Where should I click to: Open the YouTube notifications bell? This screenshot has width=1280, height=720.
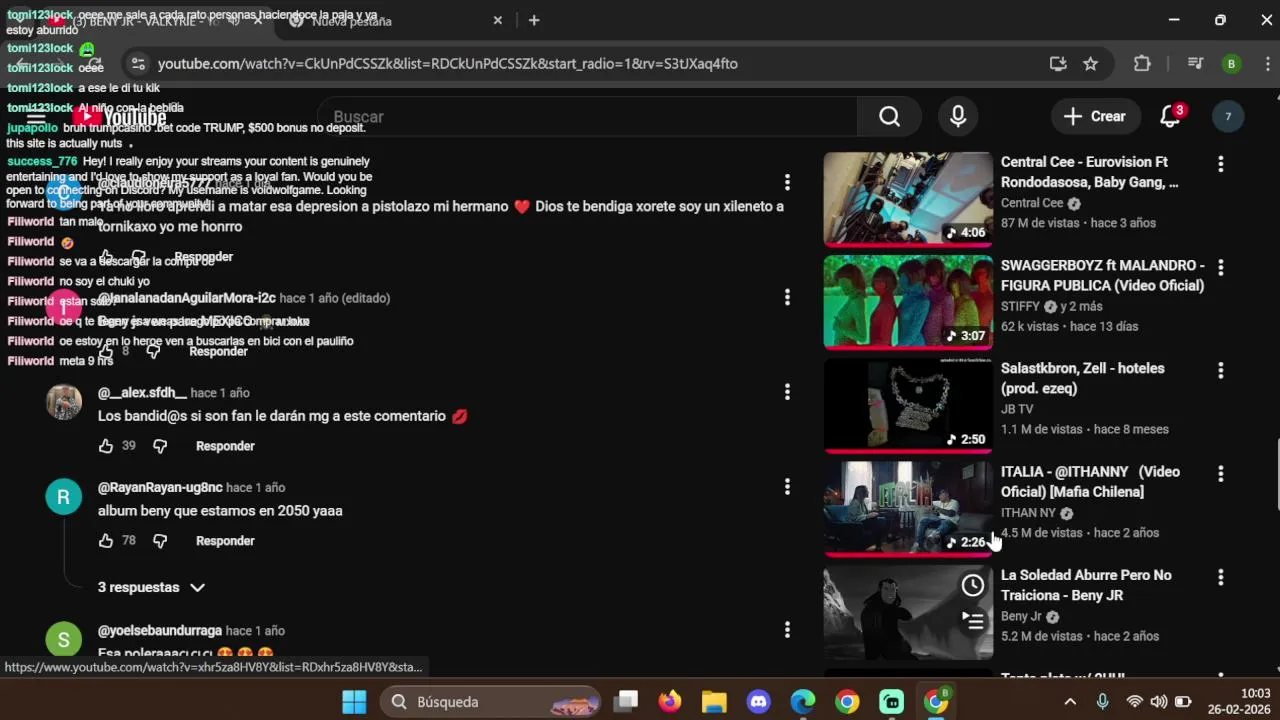[x=1171, y=116]
